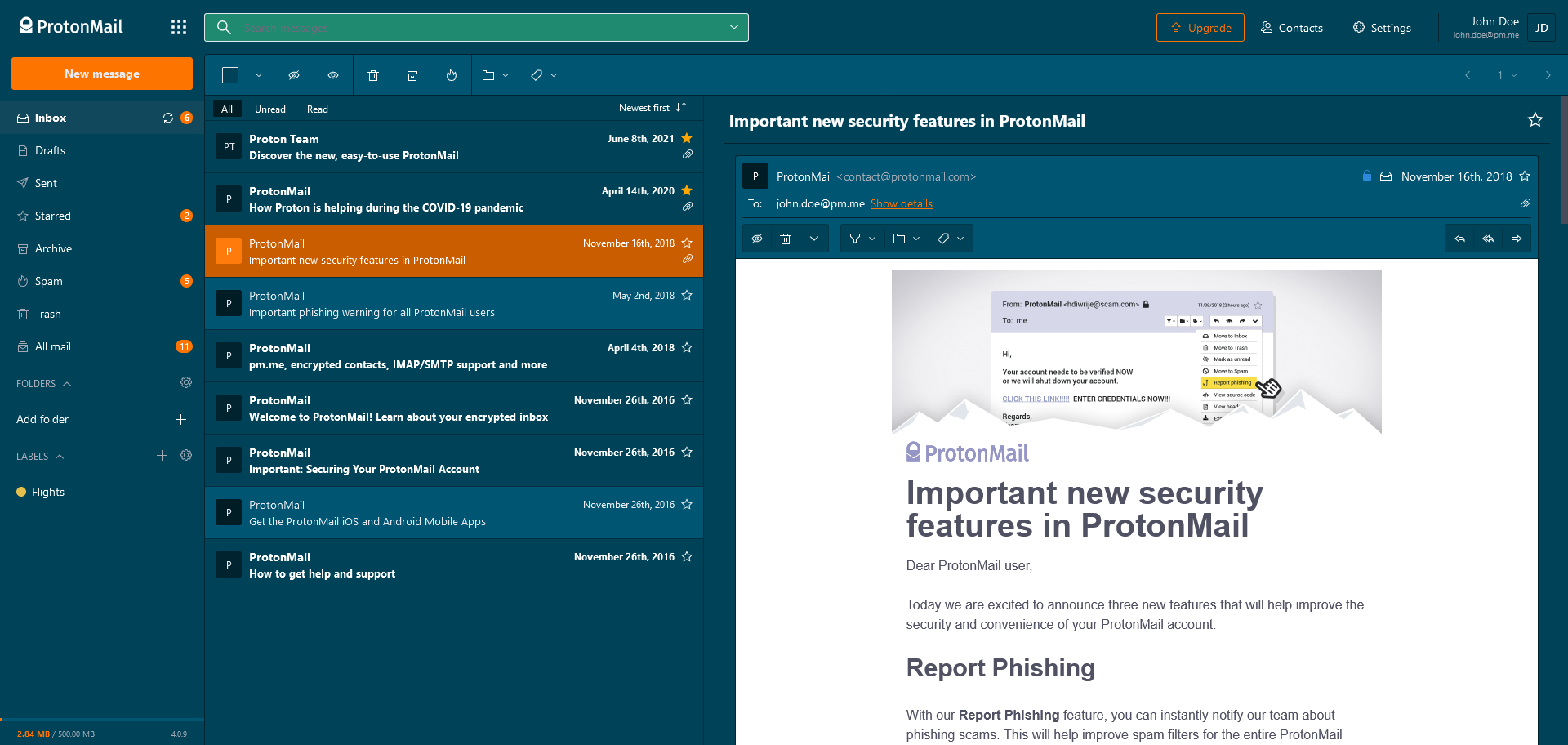Unstar the Proton Team message from June 8th
The image size is (1568, 745).
tap(687, 138)
